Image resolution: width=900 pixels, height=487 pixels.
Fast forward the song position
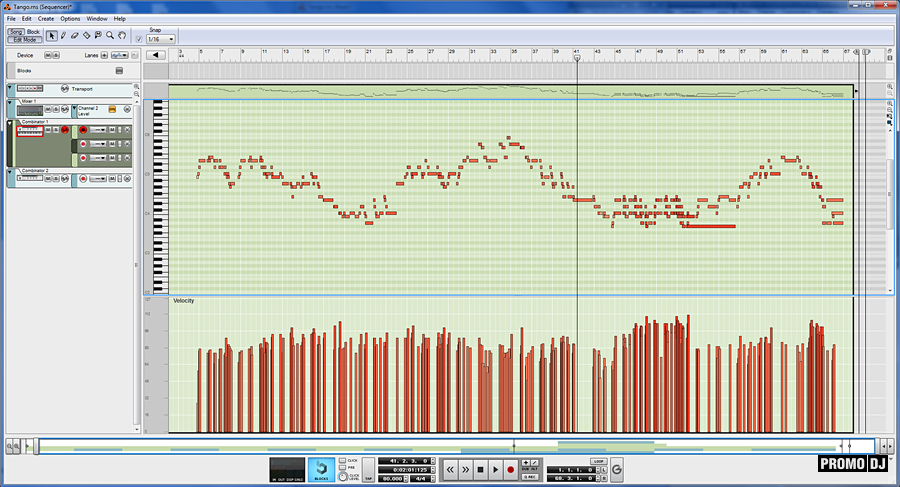click(x=465, y=470)
